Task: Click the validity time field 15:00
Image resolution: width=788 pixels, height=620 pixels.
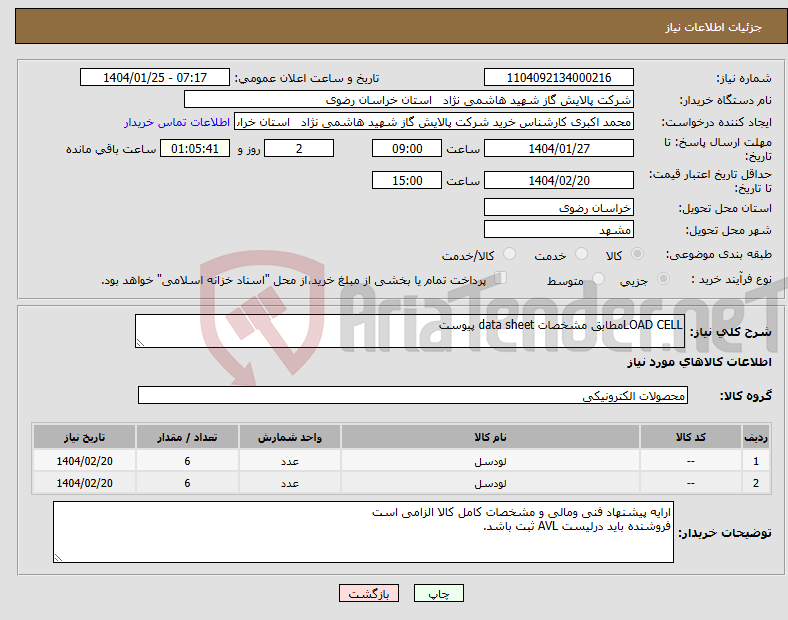Action: [407, 180]
